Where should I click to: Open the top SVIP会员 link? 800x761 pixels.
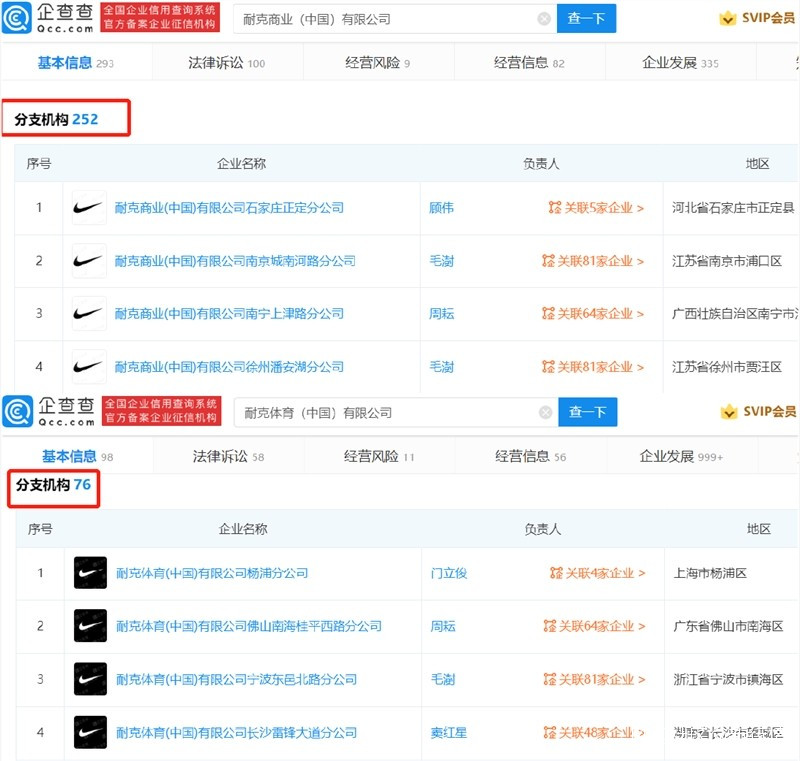click(768, 18)
